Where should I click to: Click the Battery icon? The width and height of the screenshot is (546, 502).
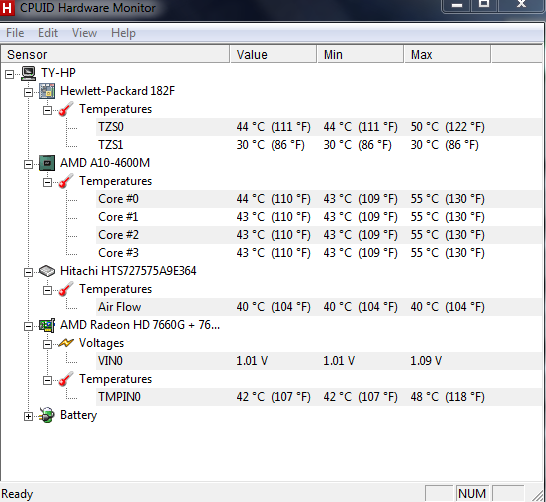click(47, 415)
